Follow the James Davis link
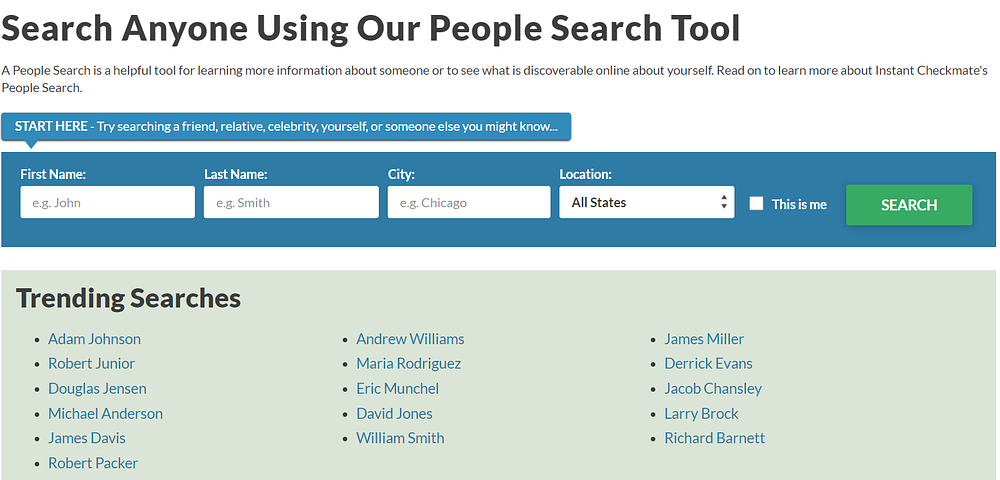This screenshot has height=480, width=1000. 87,438
